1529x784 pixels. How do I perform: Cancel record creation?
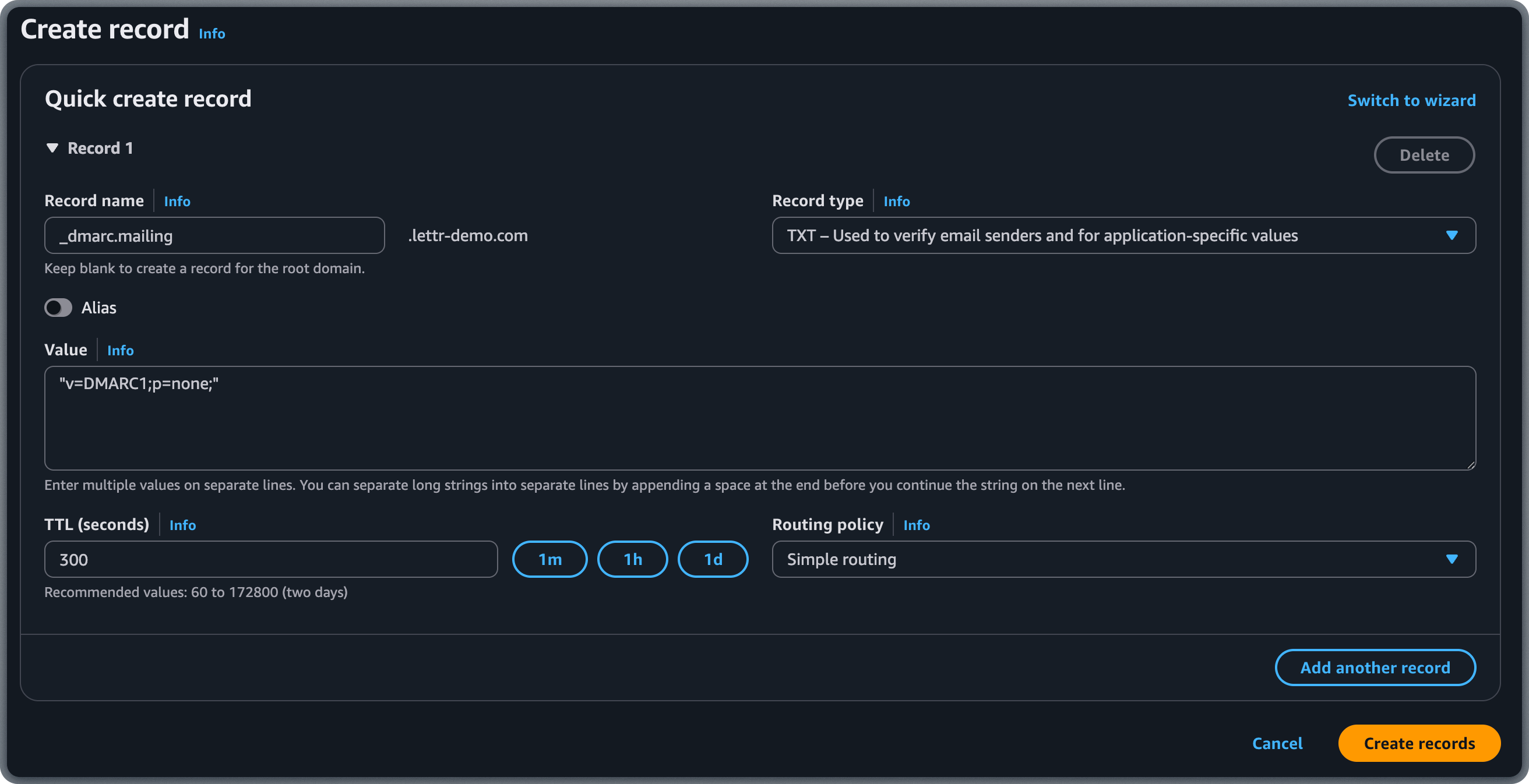[x=1277, y=743]
